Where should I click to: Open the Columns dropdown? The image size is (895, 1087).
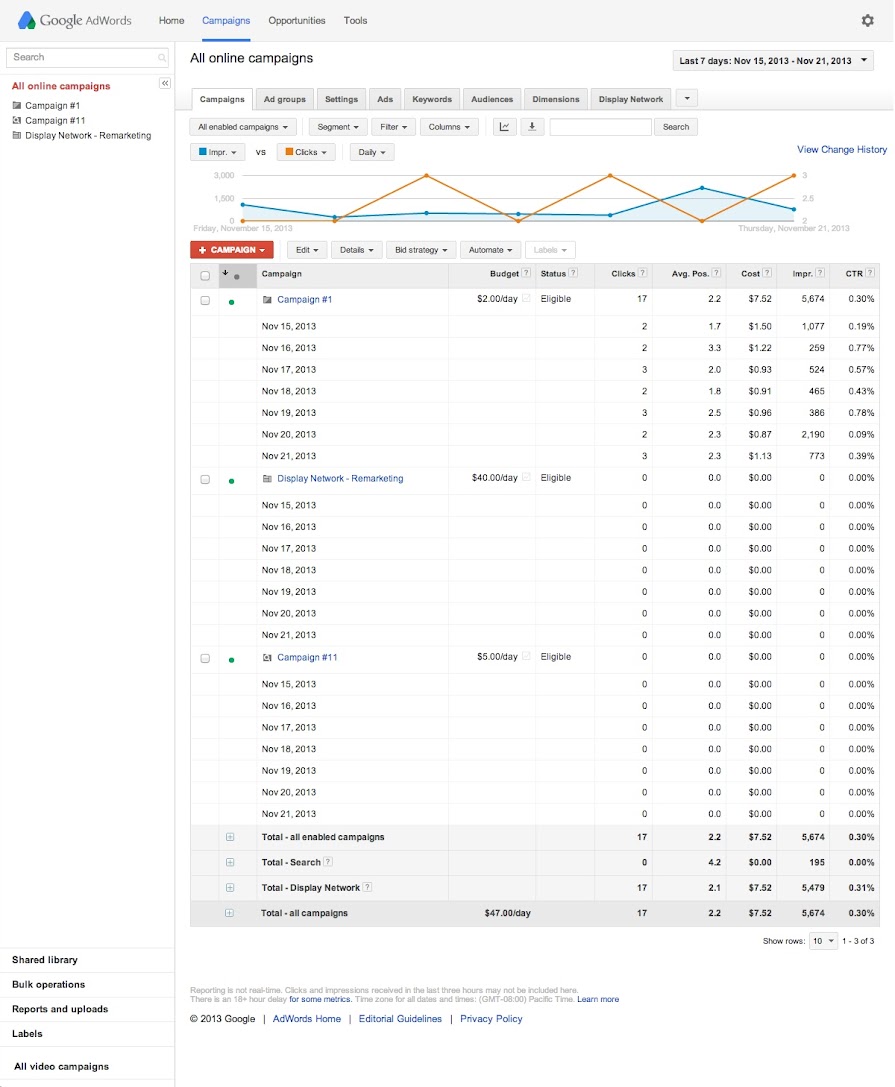coord(450,127)
